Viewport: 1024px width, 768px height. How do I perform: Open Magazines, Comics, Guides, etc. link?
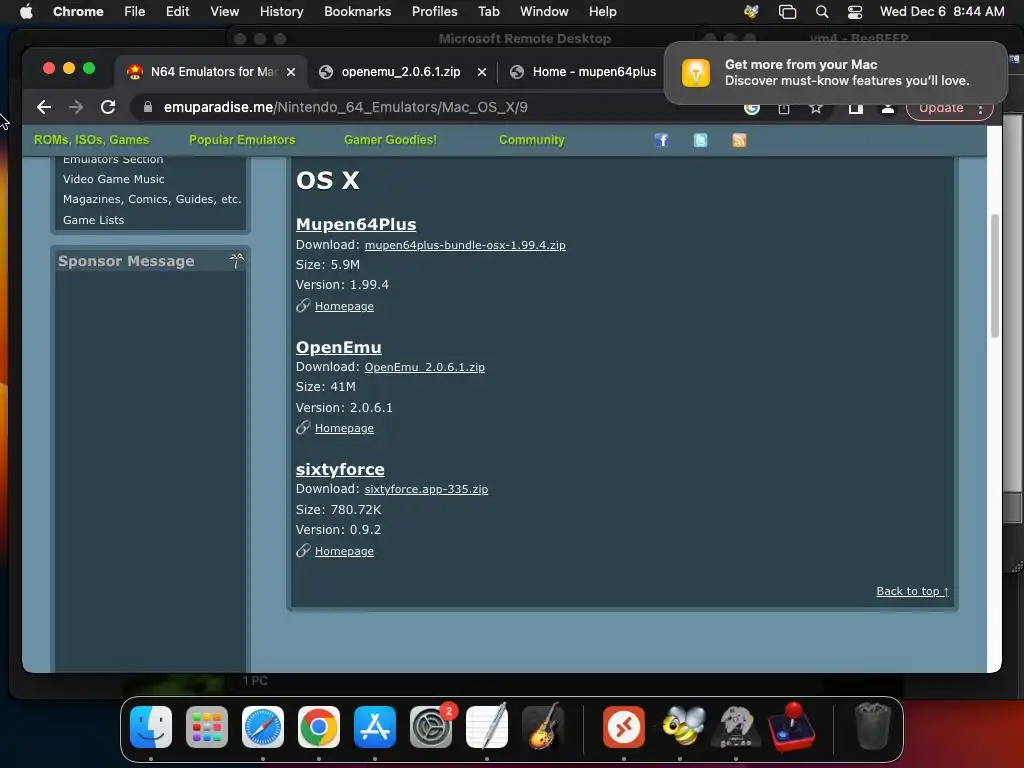click(x=152, y=199)
